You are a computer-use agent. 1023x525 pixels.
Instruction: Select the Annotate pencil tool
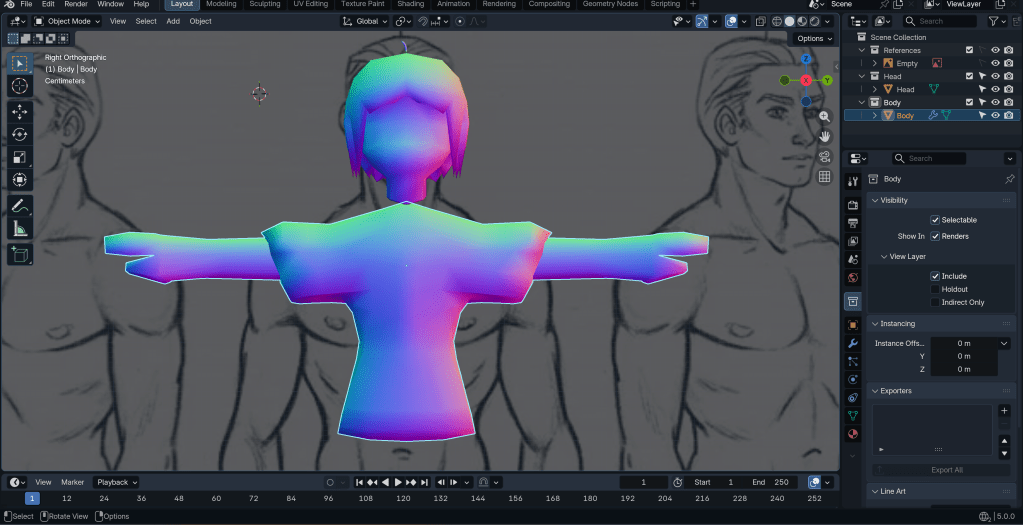pyautogui.click(x=19, y=205)
